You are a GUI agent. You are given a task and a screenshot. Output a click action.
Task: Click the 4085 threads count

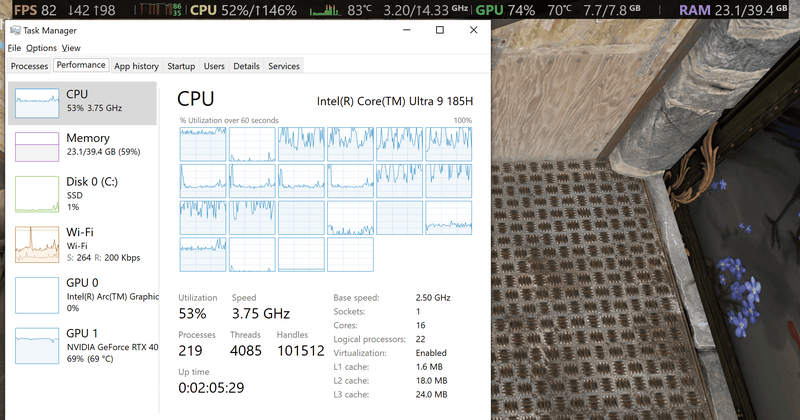[x=245, y=351]
